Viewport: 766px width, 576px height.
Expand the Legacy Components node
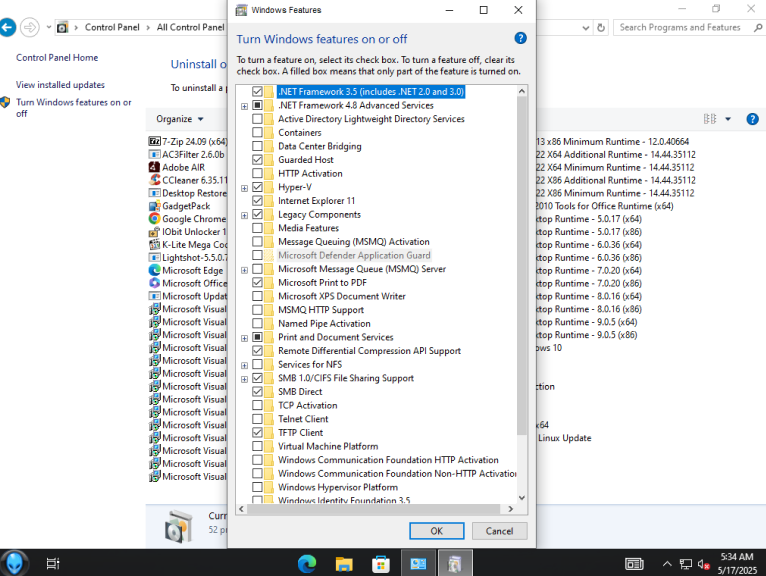[x=244, y=215]
